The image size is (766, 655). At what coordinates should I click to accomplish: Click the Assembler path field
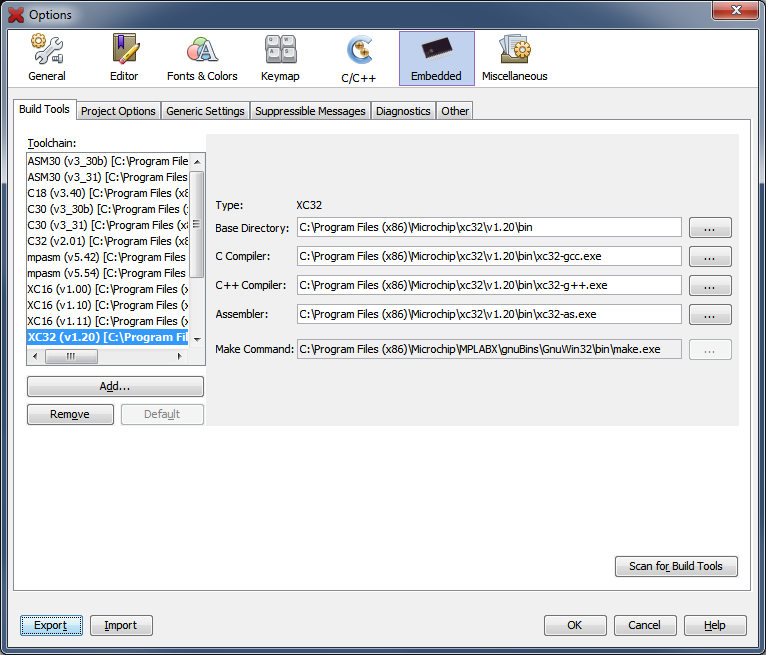(489, 314)
